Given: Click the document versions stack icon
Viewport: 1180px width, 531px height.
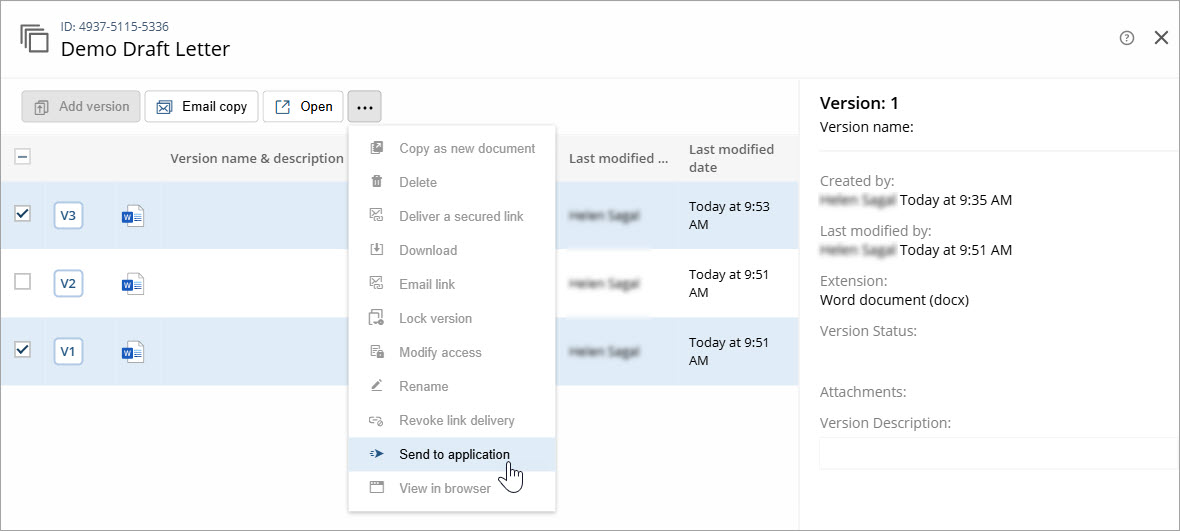Looking at the screenshot, I should pos(35,39).
